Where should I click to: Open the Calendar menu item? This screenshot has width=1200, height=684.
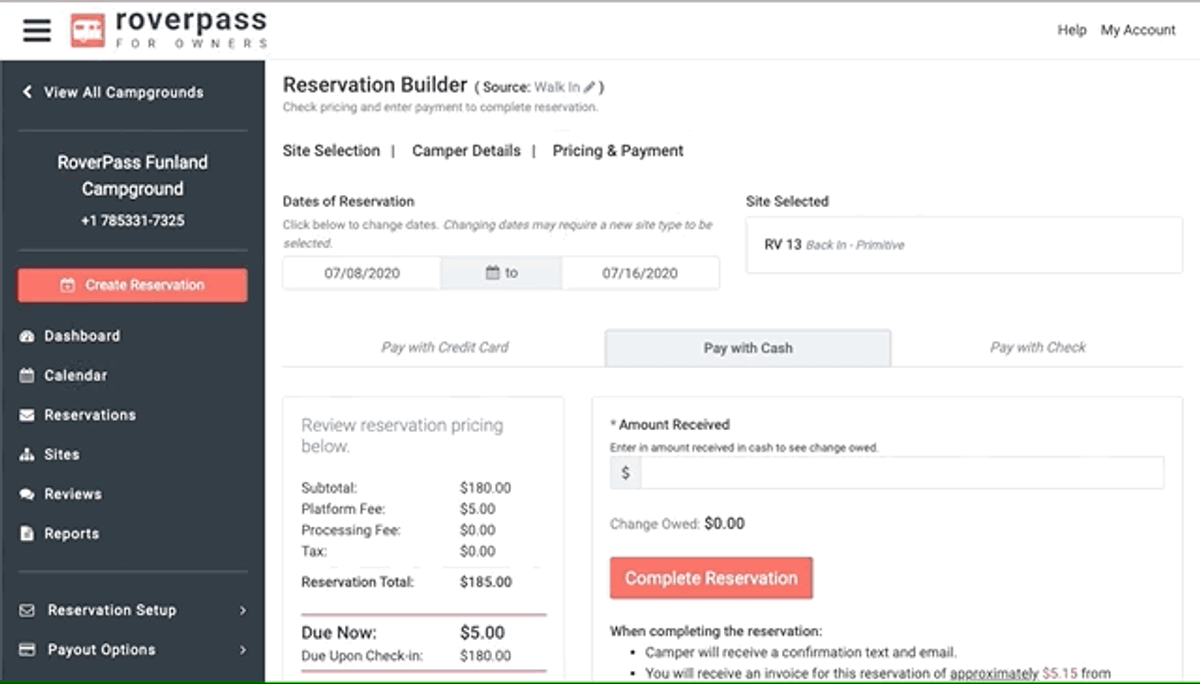pos(76,375)
